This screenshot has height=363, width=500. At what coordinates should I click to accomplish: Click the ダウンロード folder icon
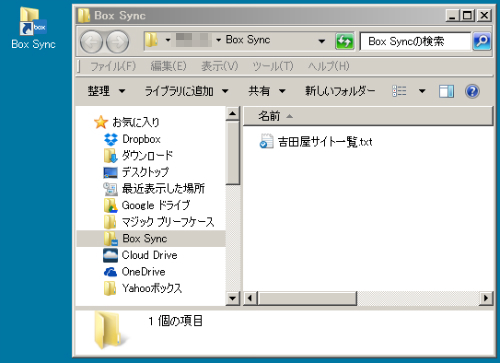click(110, 155)
